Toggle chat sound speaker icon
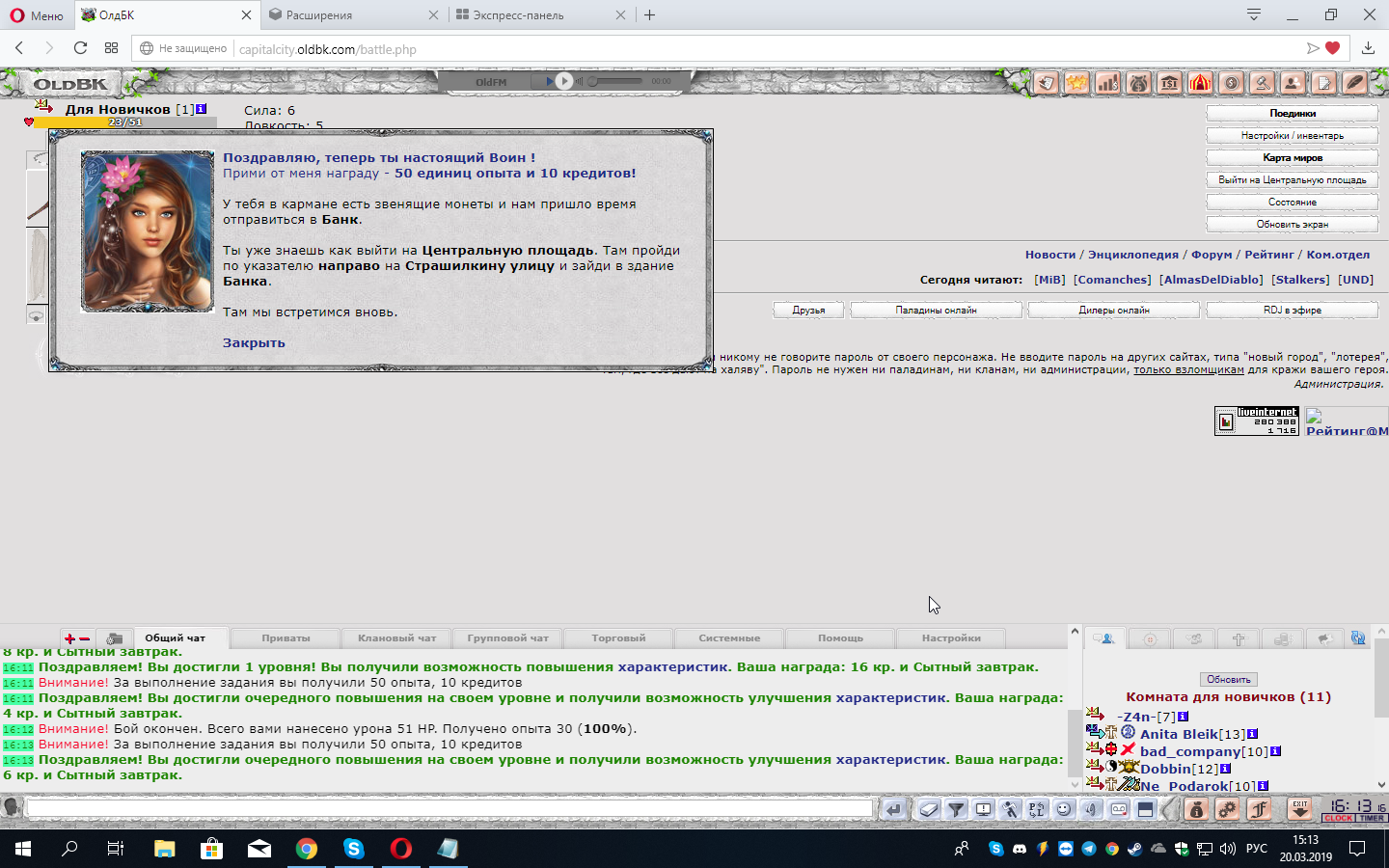 (x=1091, y=809)
